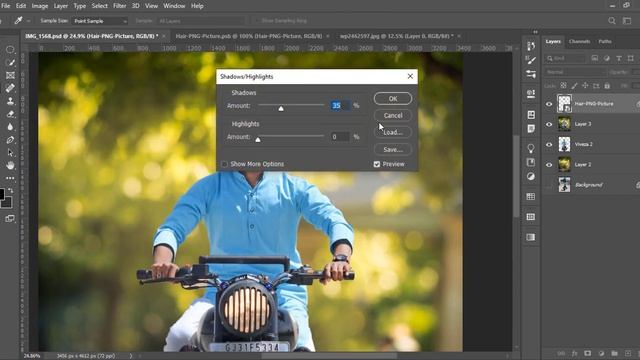Filter layers by pixel layer icon
This screenshot has height=360, width=640.
pyautogui.click(x=595, y=58)
